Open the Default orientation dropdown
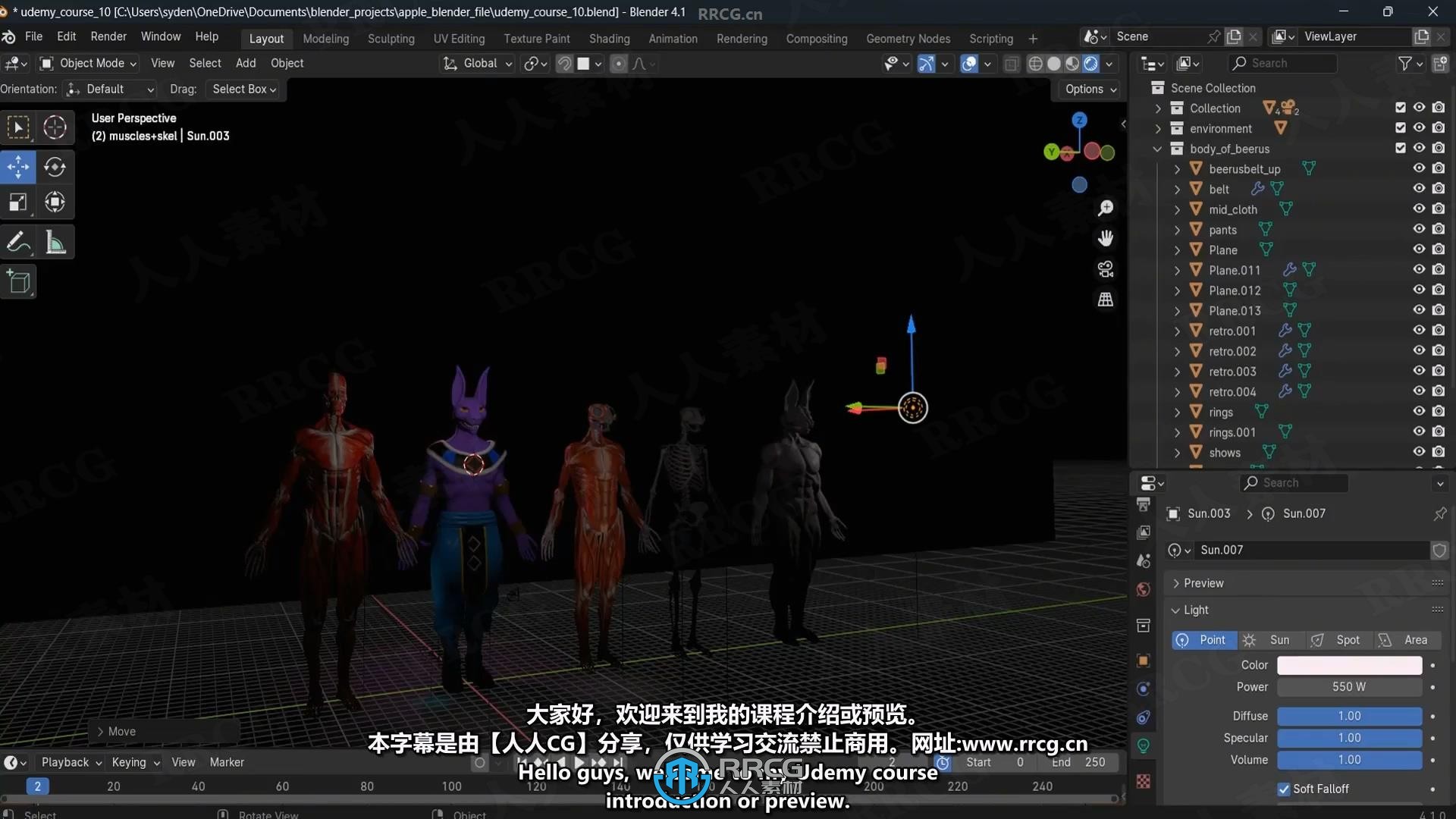The width and height of the screenshot is (1456, 819). 110,89
